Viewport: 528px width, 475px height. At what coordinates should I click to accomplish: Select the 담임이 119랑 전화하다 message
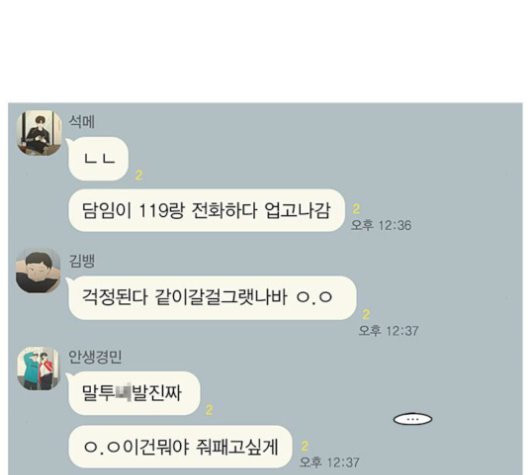pyautogui.click(x=207, y=210)
